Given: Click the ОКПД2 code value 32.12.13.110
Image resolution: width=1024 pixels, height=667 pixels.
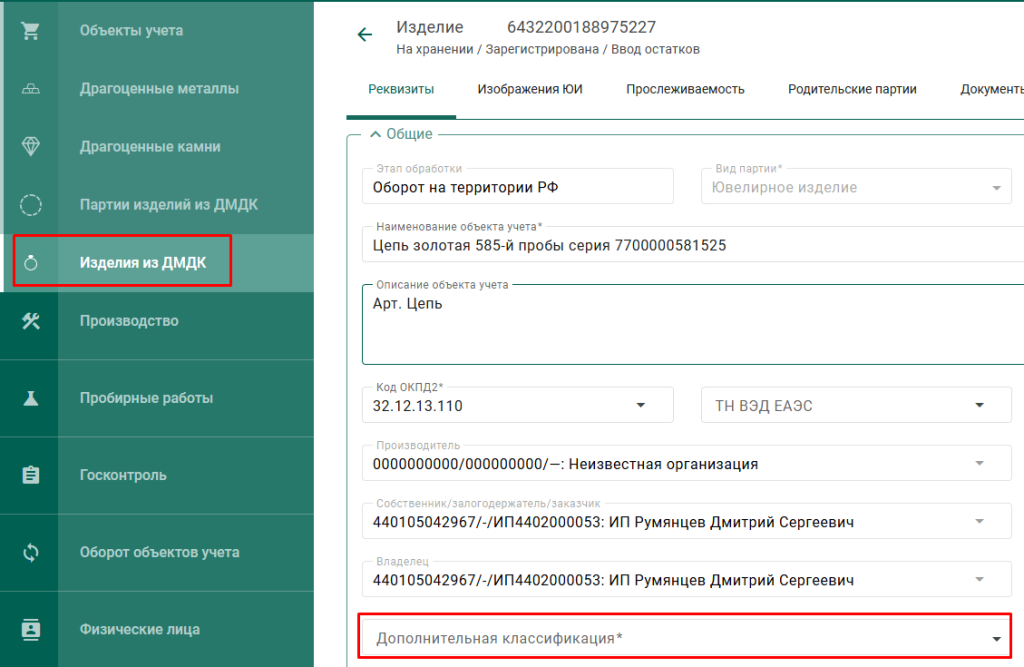Looking at the screenshot, I should coord(417,406).
